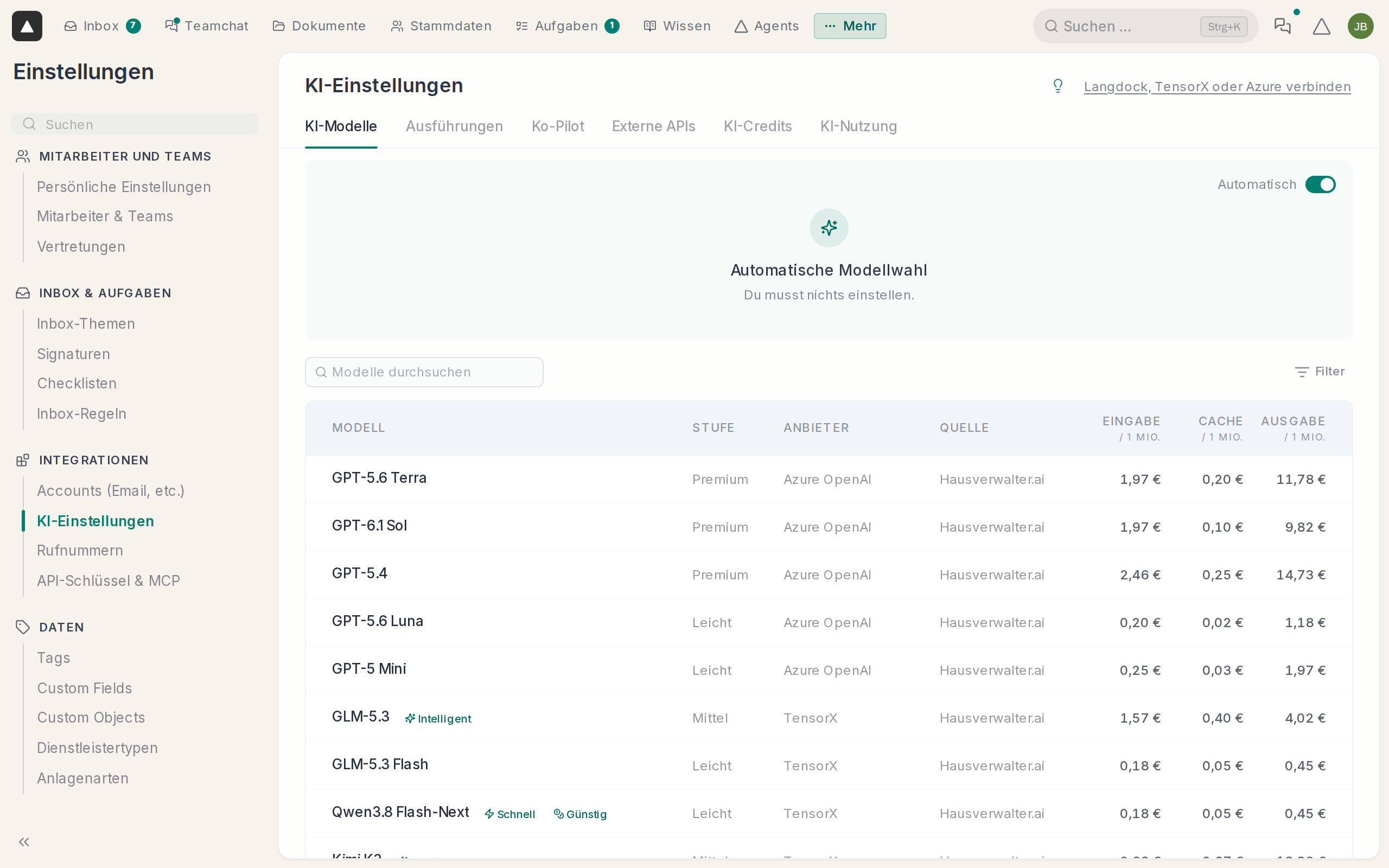The width and height of the screenshot is (1389, 868).
Task: Open Langdock, TensorX oder Azure verbinden link
Action: pos(1217,87)
